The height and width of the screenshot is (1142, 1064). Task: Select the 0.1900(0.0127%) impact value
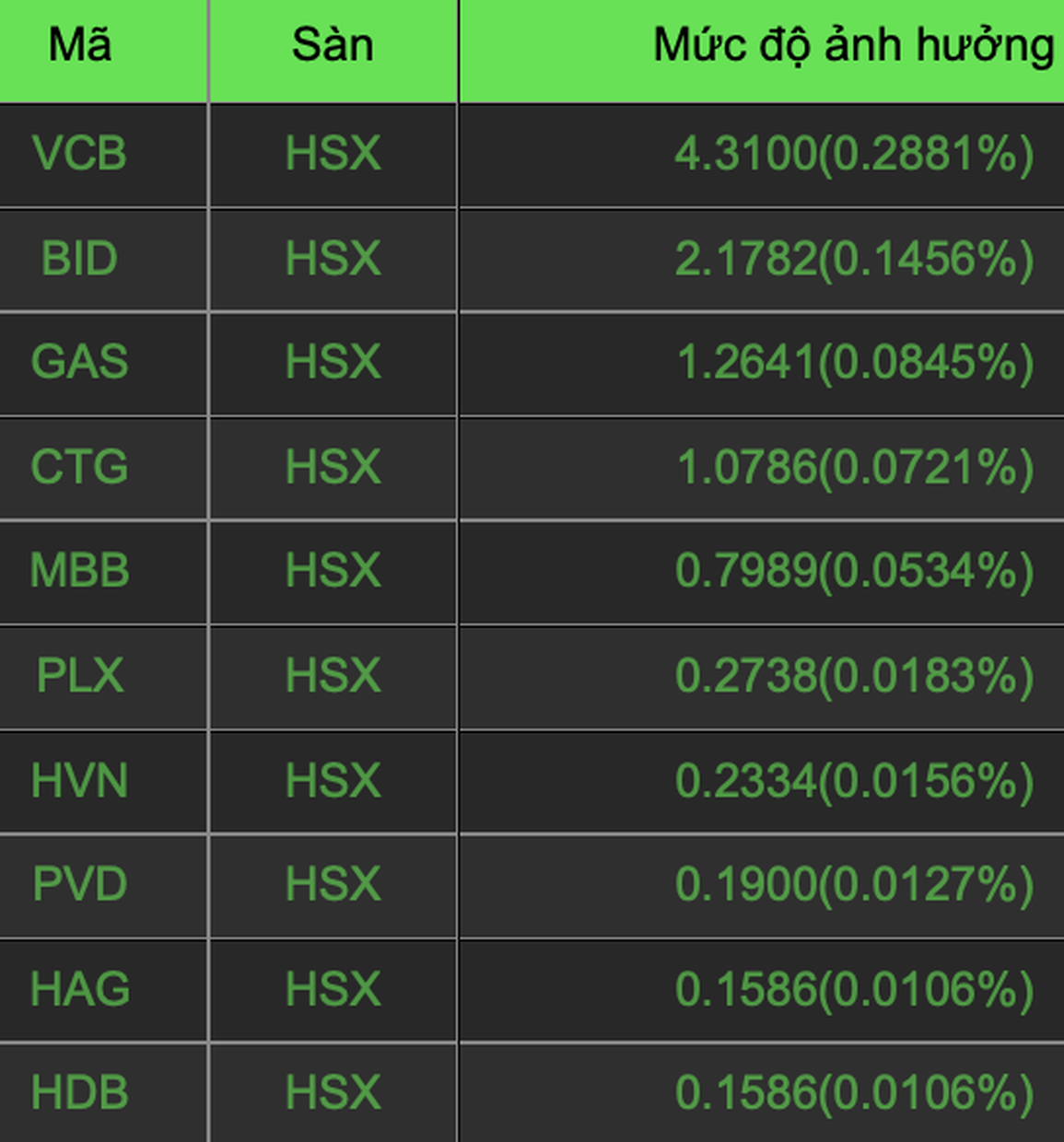coord(854,886)
